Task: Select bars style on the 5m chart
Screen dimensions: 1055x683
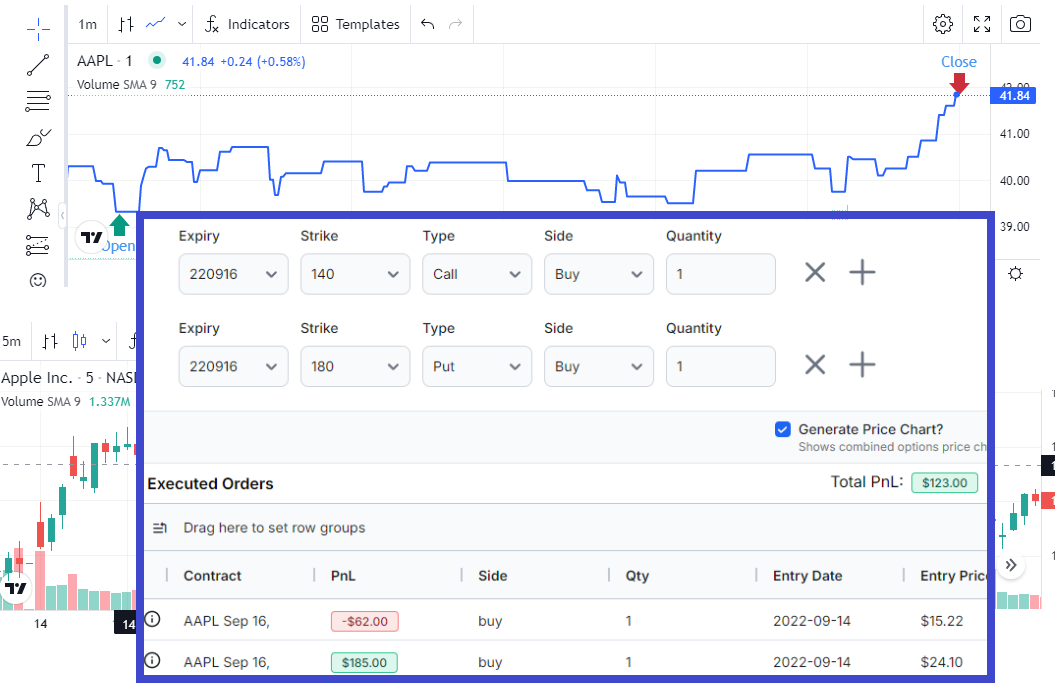Action: [x=50, y=341]
